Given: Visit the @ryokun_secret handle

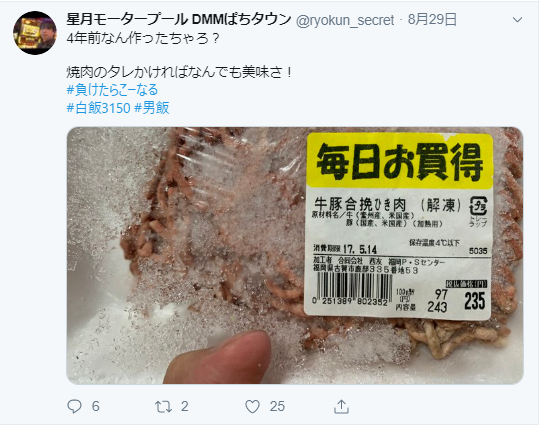Looking at the screenshot, I should point(345,20).
